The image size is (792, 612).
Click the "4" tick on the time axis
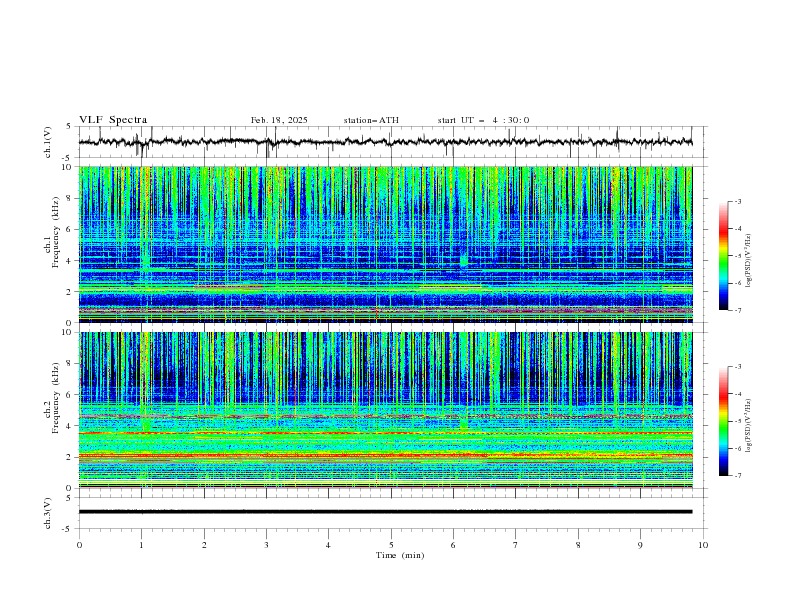pos(328,545)
